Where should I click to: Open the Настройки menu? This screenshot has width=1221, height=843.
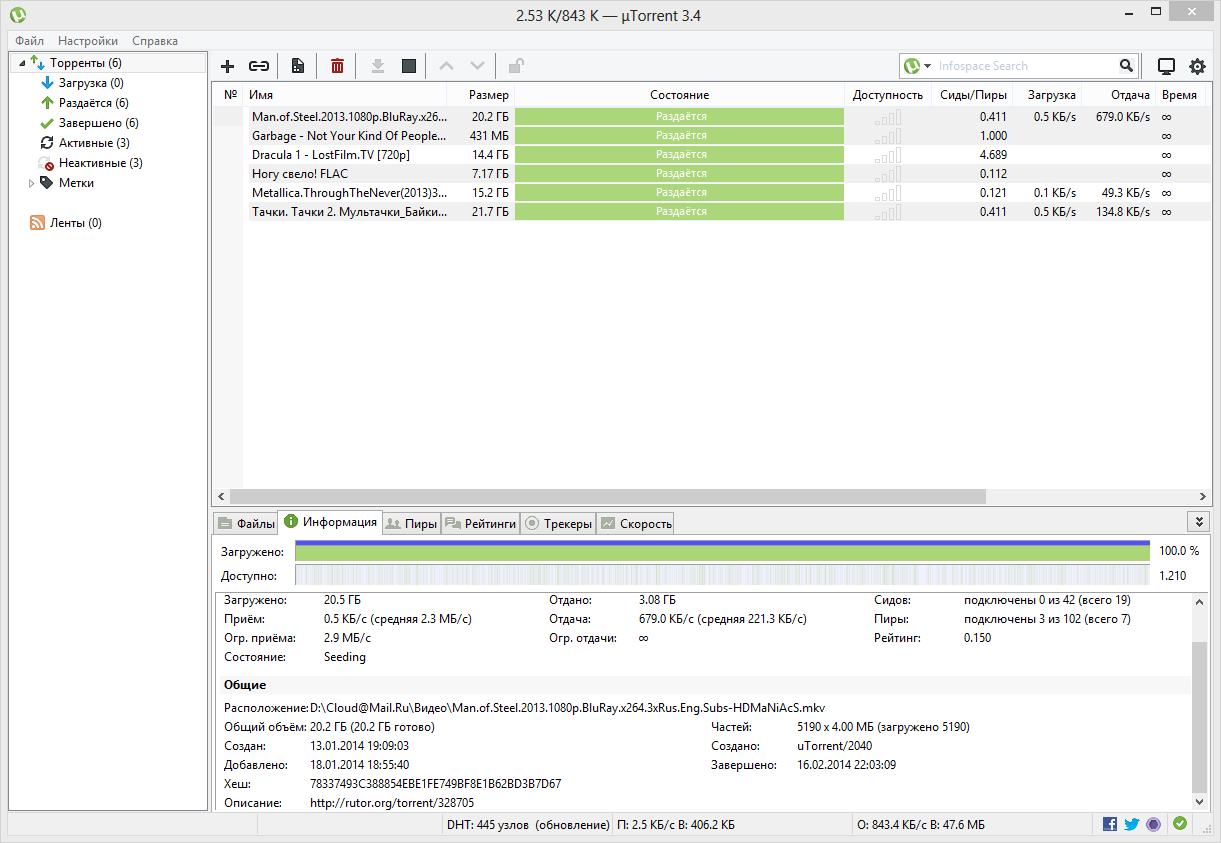88,41
